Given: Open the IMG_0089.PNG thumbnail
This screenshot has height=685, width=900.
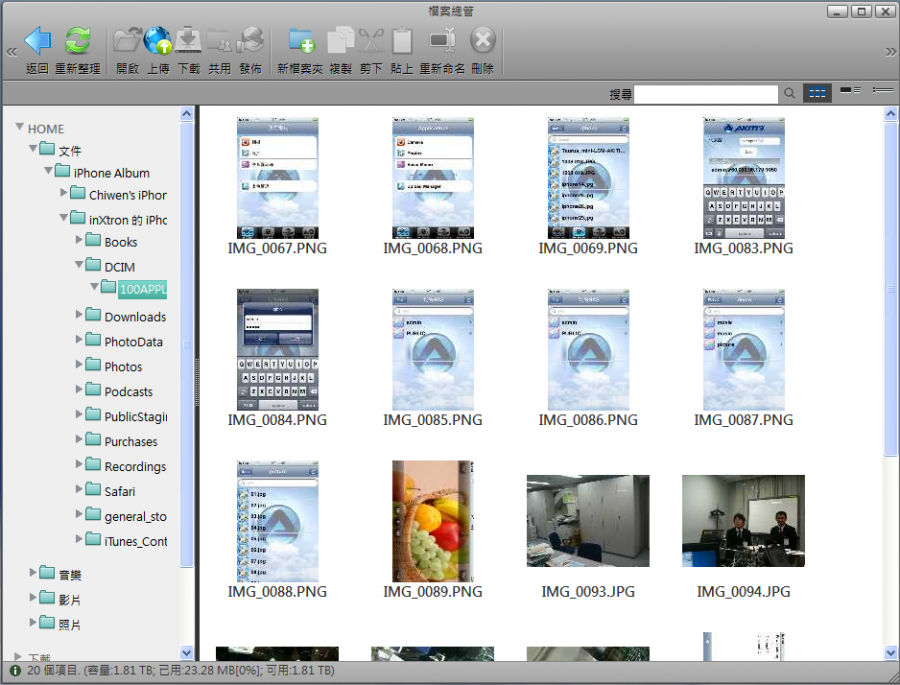Looking at the screenshot, I should click(432, 519).
